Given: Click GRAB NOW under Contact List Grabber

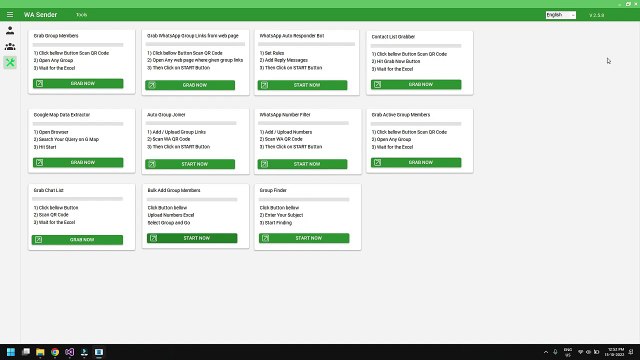Looking at the screenshot, I should 416,84.
